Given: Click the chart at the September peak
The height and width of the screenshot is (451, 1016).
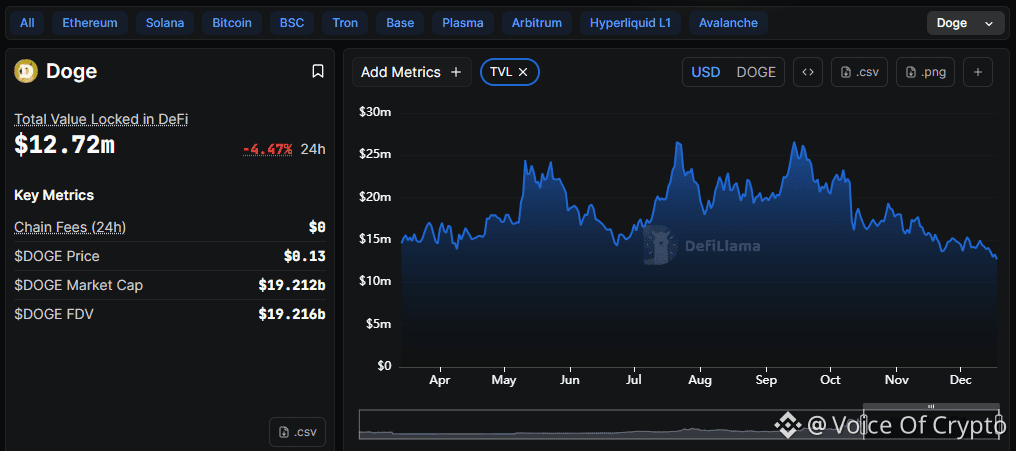Looking at the screenshot, I should (x=795, y=144).
